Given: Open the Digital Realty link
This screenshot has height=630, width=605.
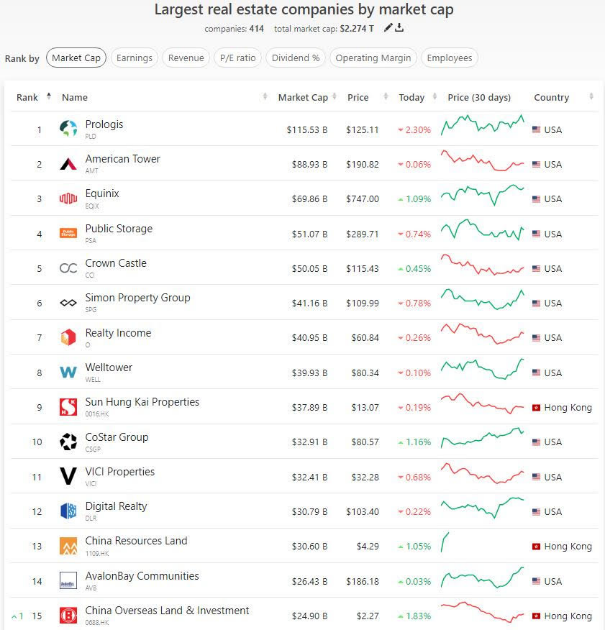Looking at the screenshot, I should (x=116, y=506).
